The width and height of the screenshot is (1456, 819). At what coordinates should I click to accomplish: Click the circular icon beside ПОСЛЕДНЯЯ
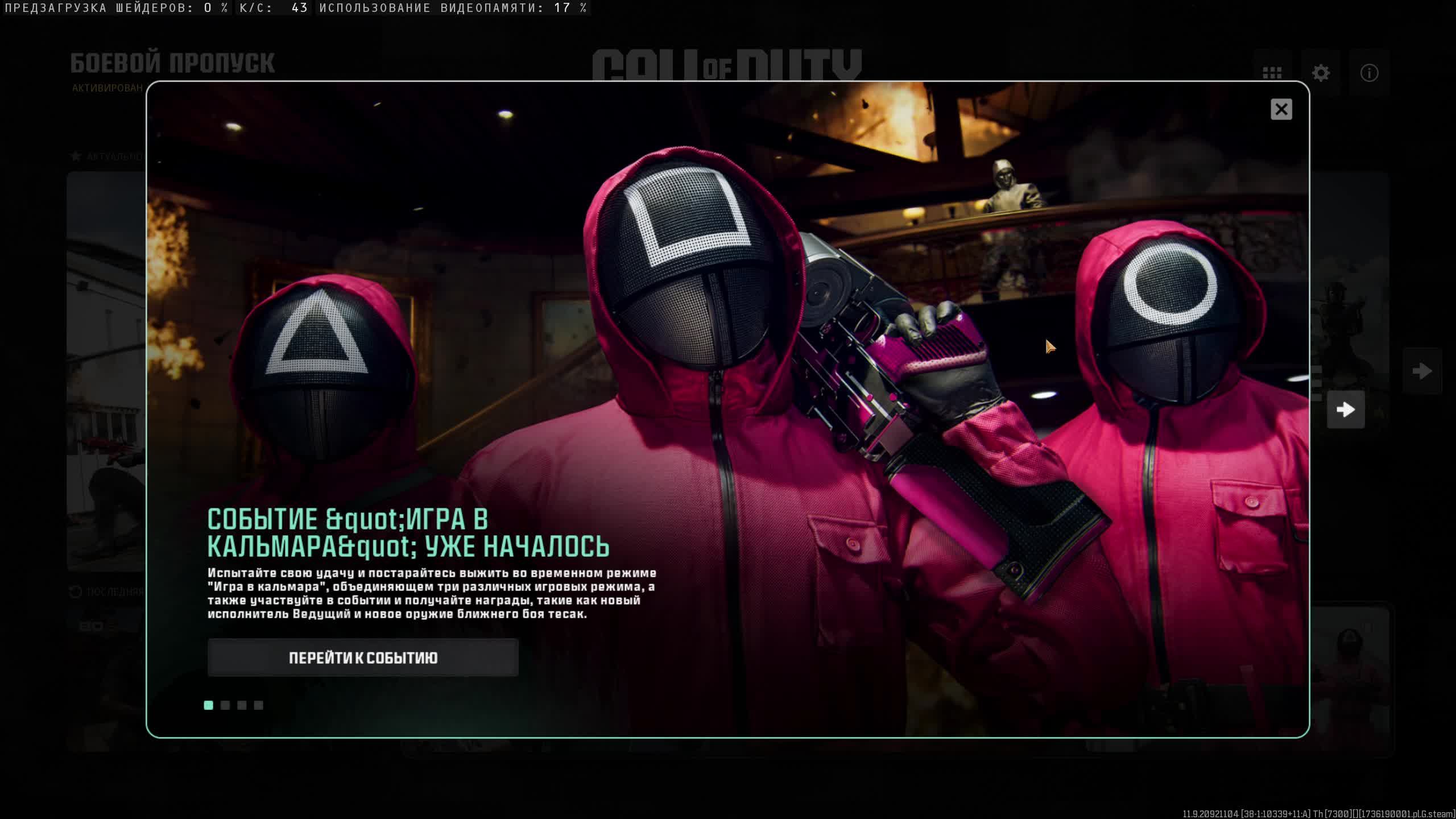tap(75, 592)
